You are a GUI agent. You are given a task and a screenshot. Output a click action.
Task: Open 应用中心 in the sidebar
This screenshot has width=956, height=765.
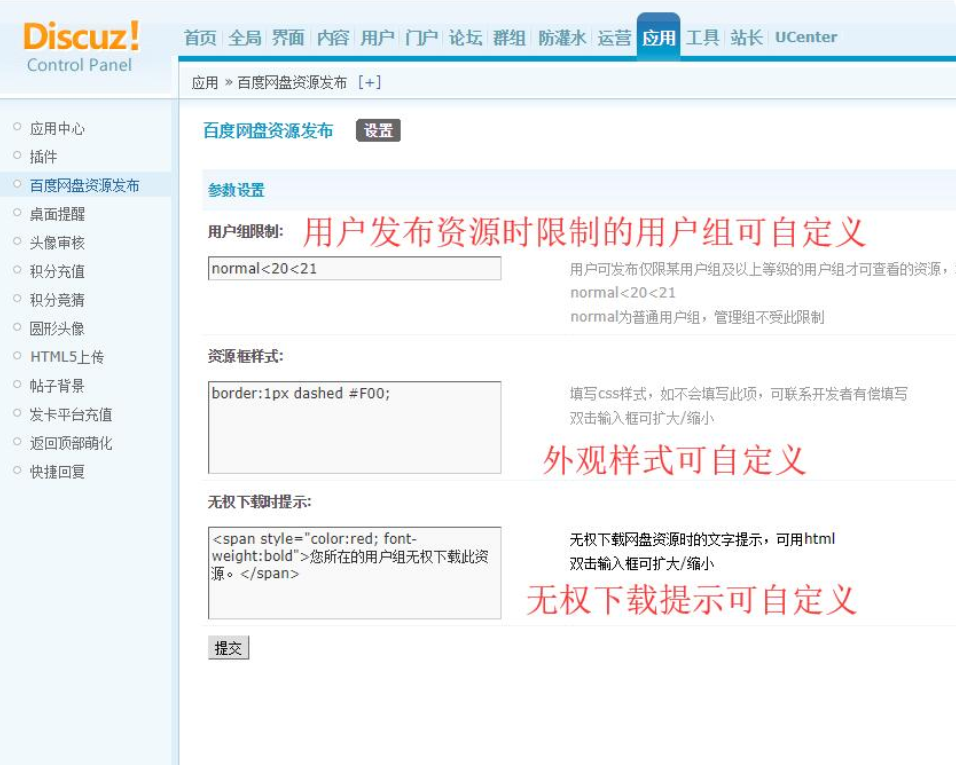point(57,129)
